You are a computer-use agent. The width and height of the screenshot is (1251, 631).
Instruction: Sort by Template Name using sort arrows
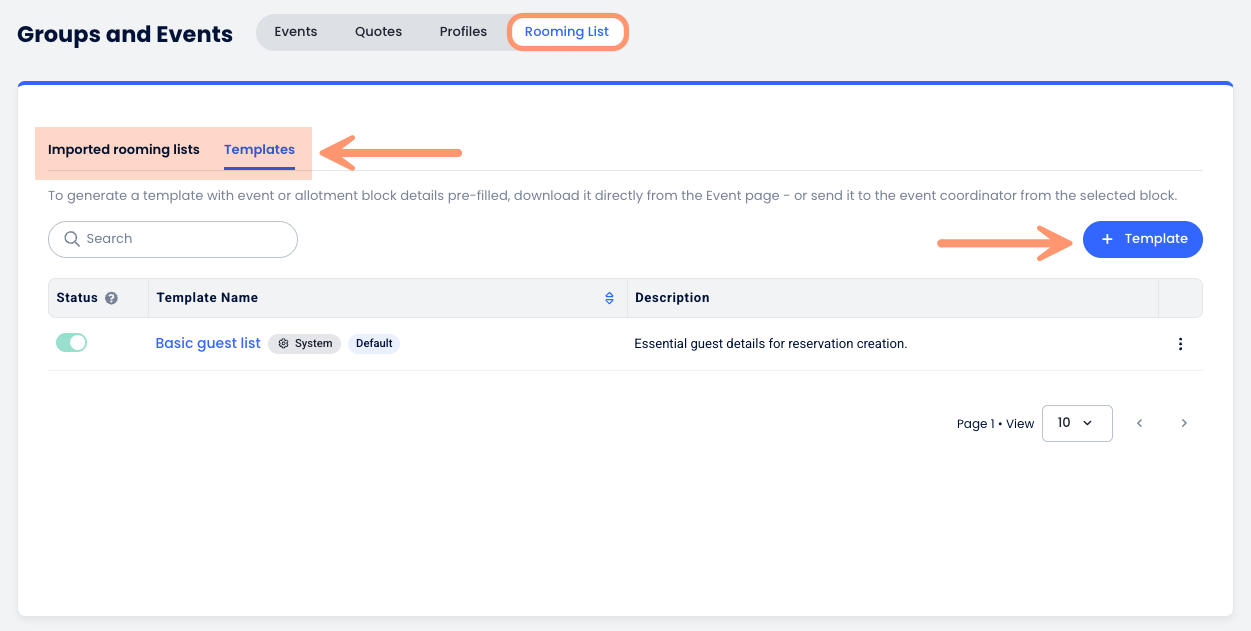609,298
